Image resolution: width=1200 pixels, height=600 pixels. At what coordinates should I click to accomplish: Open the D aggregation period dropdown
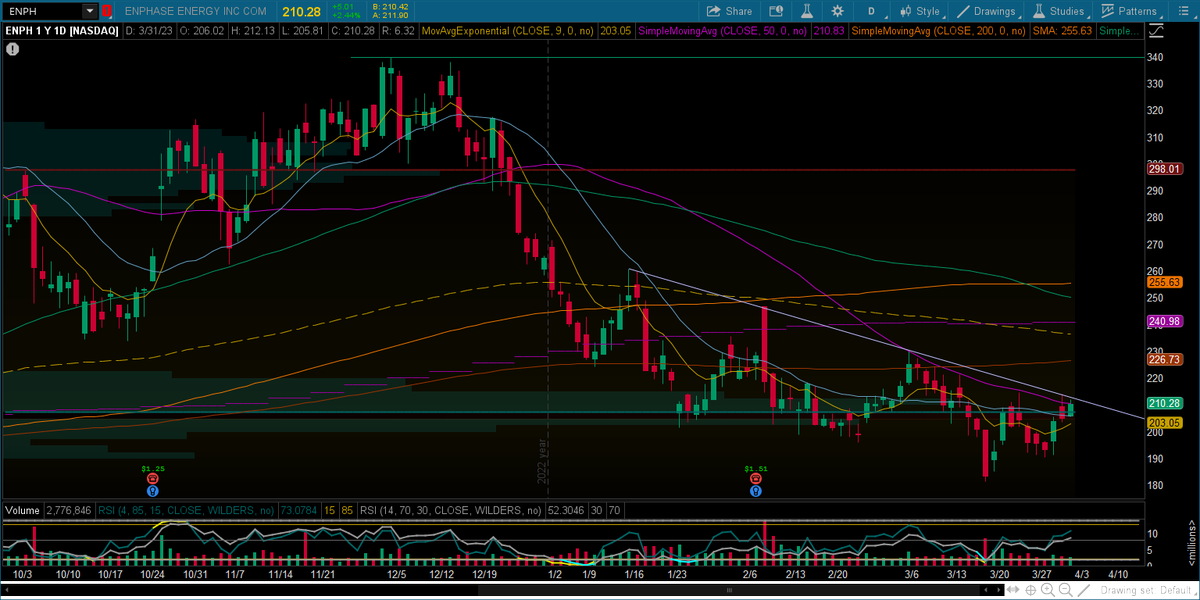[874, 11]
